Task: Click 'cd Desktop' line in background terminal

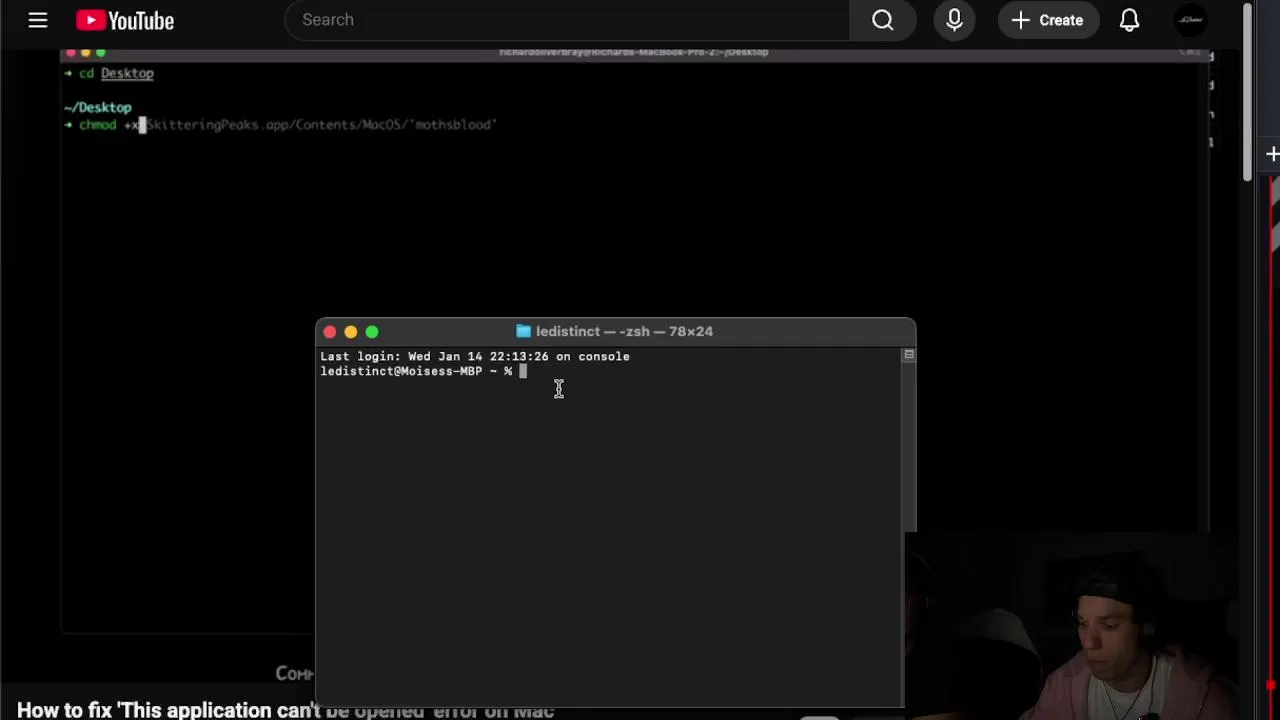Action: 116,73
